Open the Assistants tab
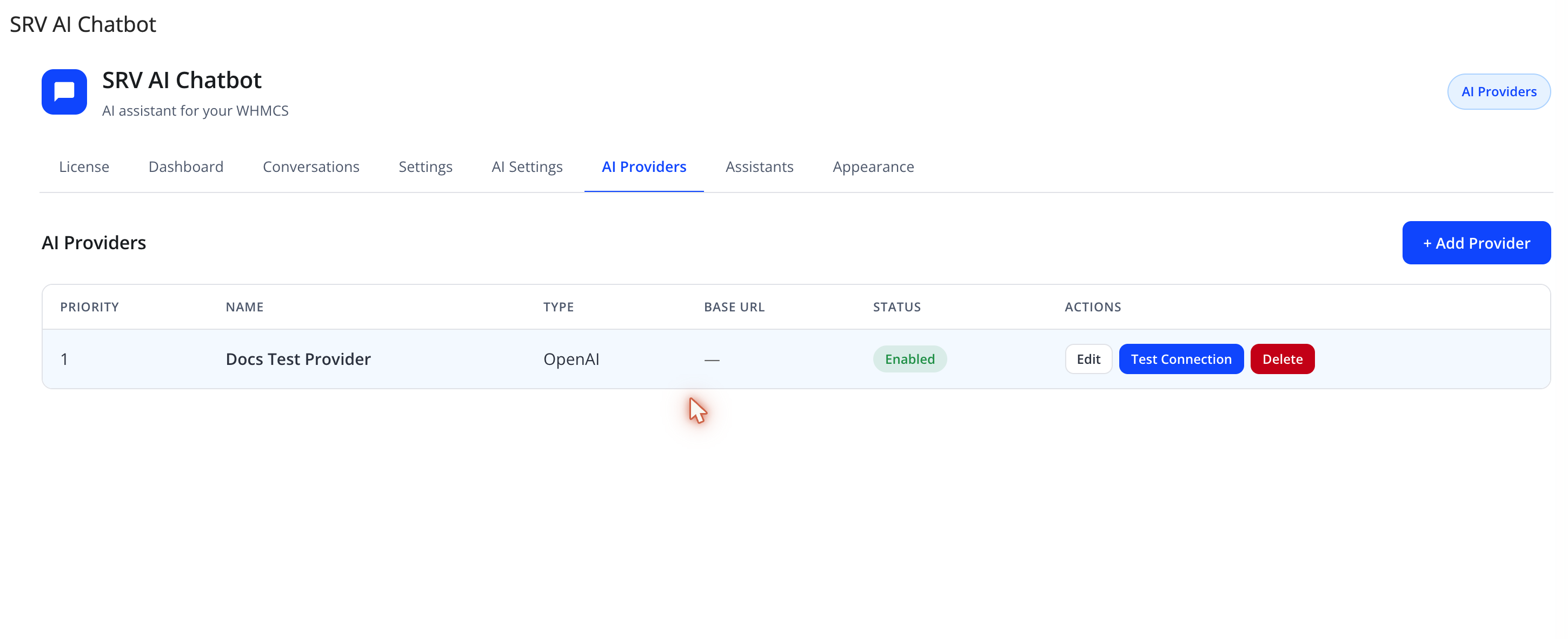The image size is (1568, 639). 759,167
